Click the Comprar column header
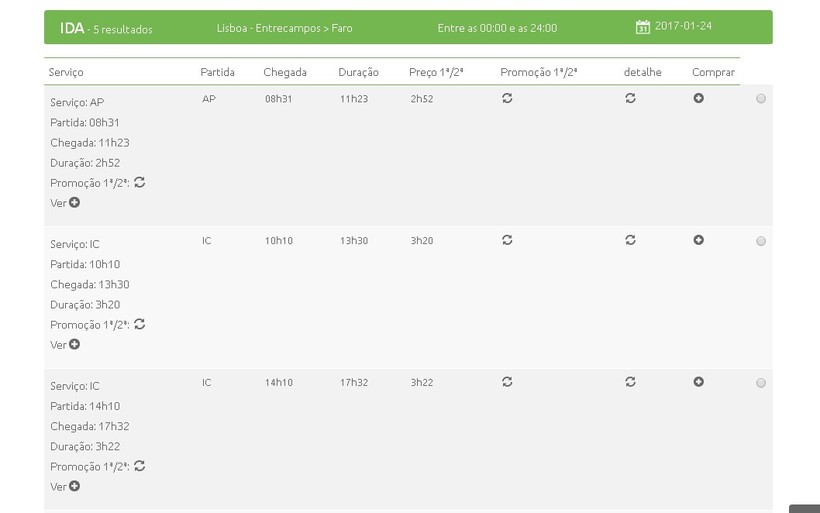Screen dimensions: 820x513 [713, 72]
